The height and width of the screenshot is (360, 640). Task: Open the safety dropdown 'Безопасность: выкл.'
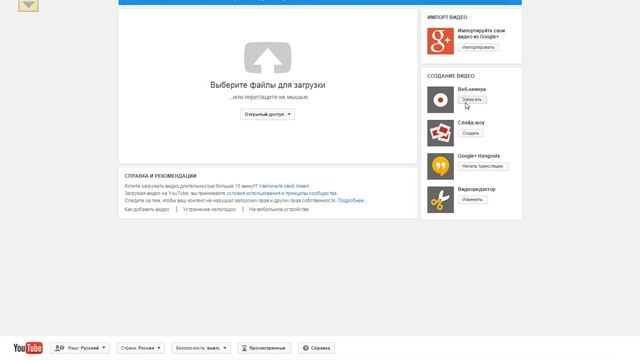point(201,348)
